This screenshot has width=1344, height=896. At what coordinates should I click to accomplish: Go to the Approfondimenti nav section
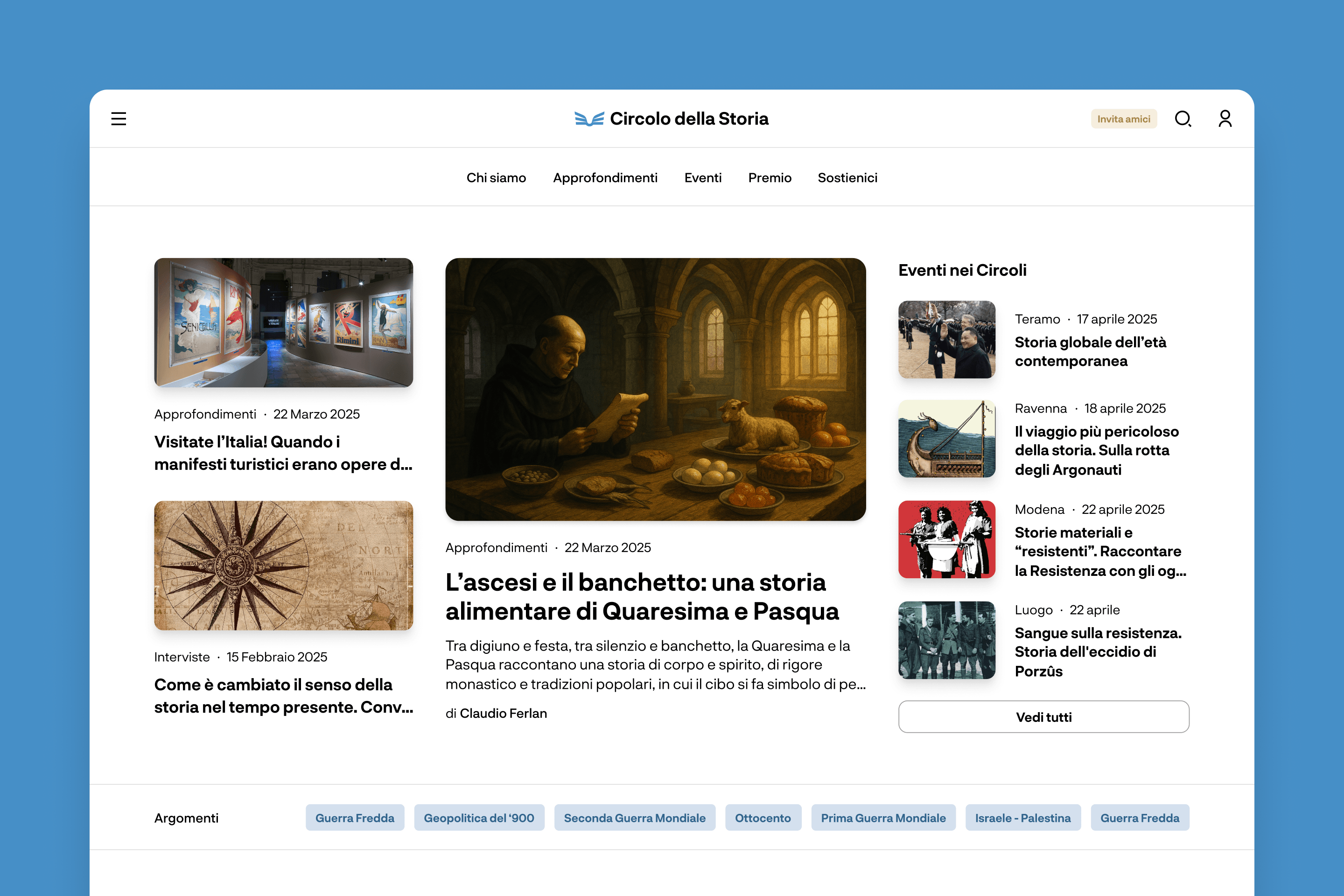coord(605,178)
